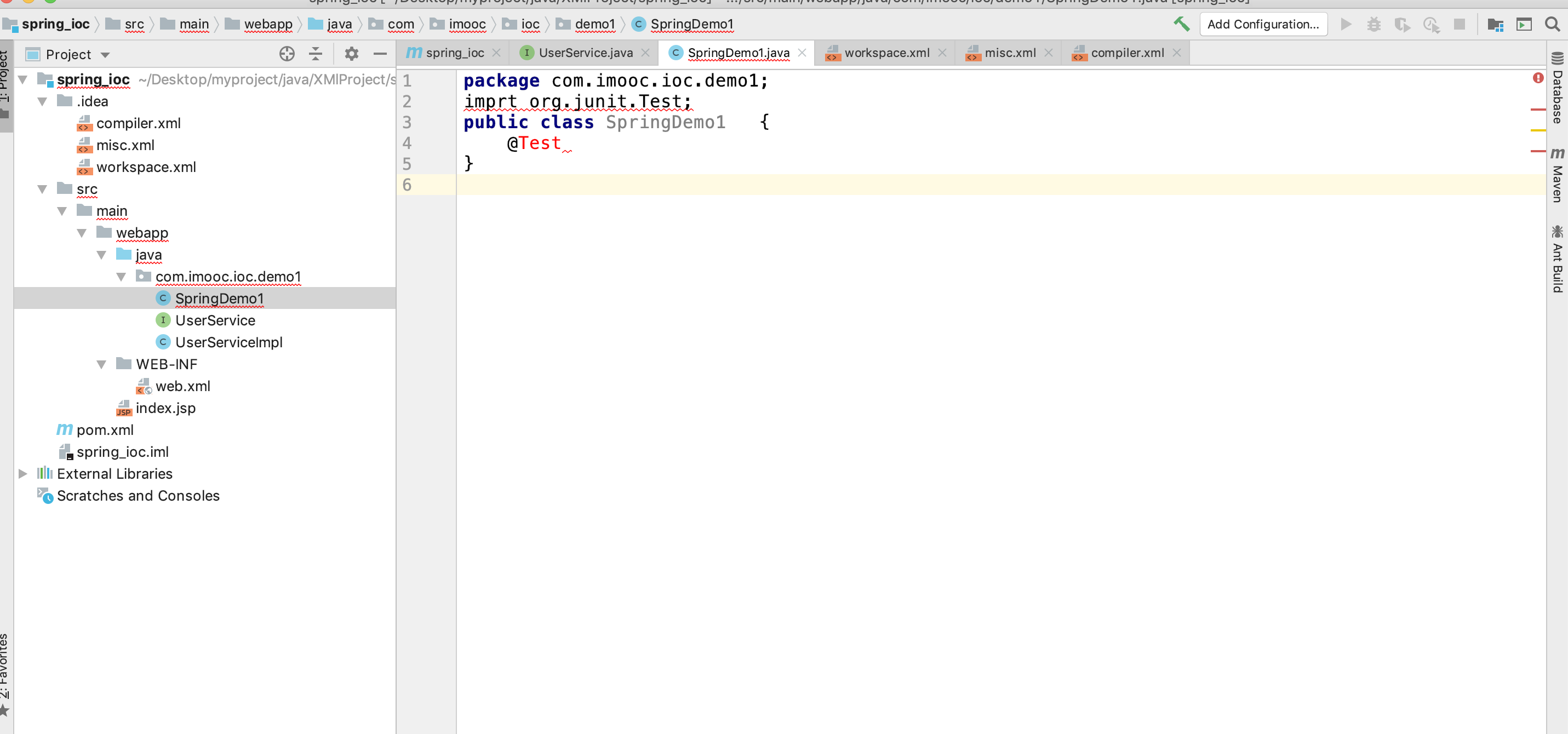
Task: Collapse the com.imooc.ioc.demo1 package
Action: (x=121, y=277)
